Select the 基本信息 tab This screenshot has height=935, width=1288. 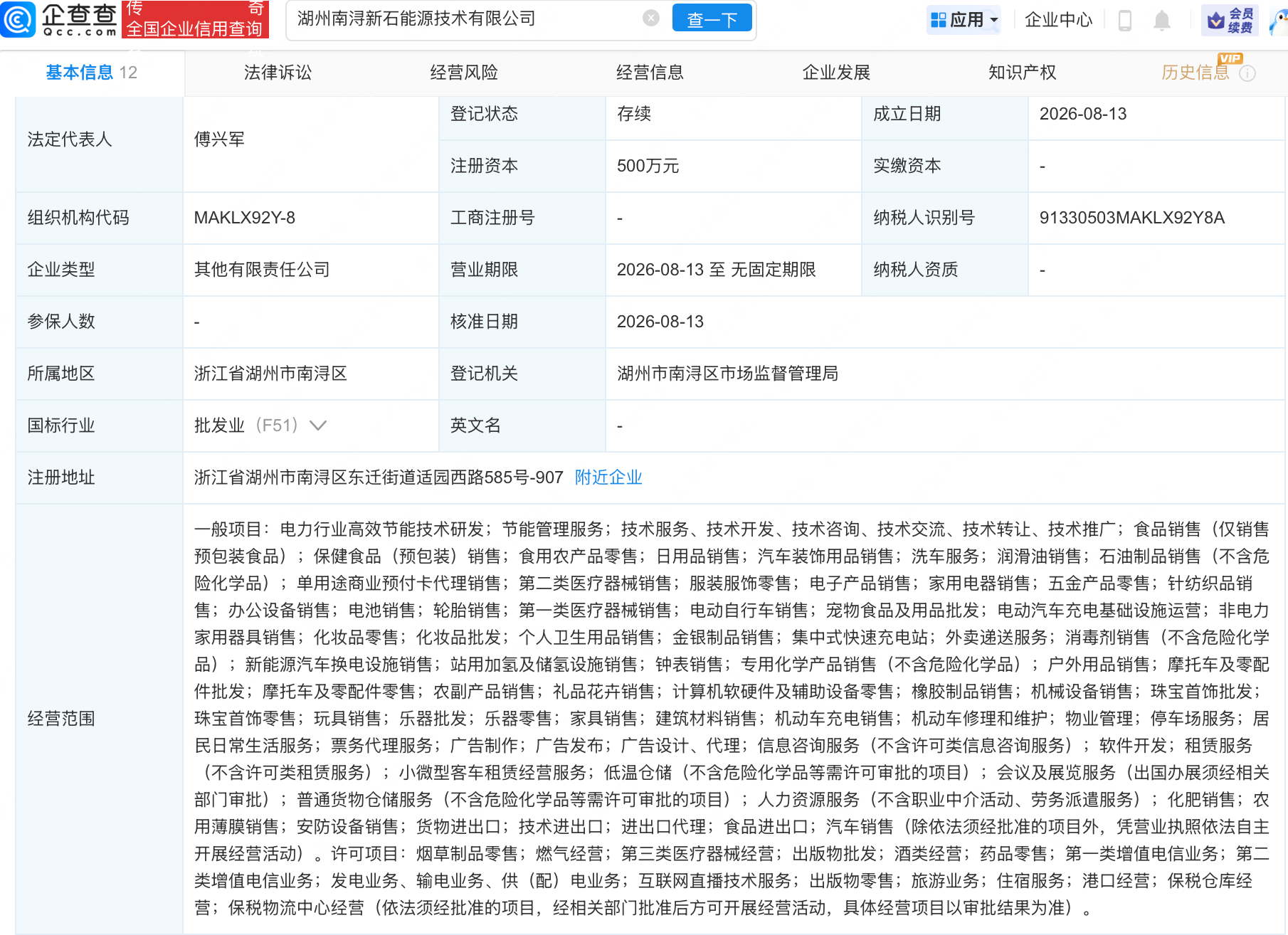91,73
